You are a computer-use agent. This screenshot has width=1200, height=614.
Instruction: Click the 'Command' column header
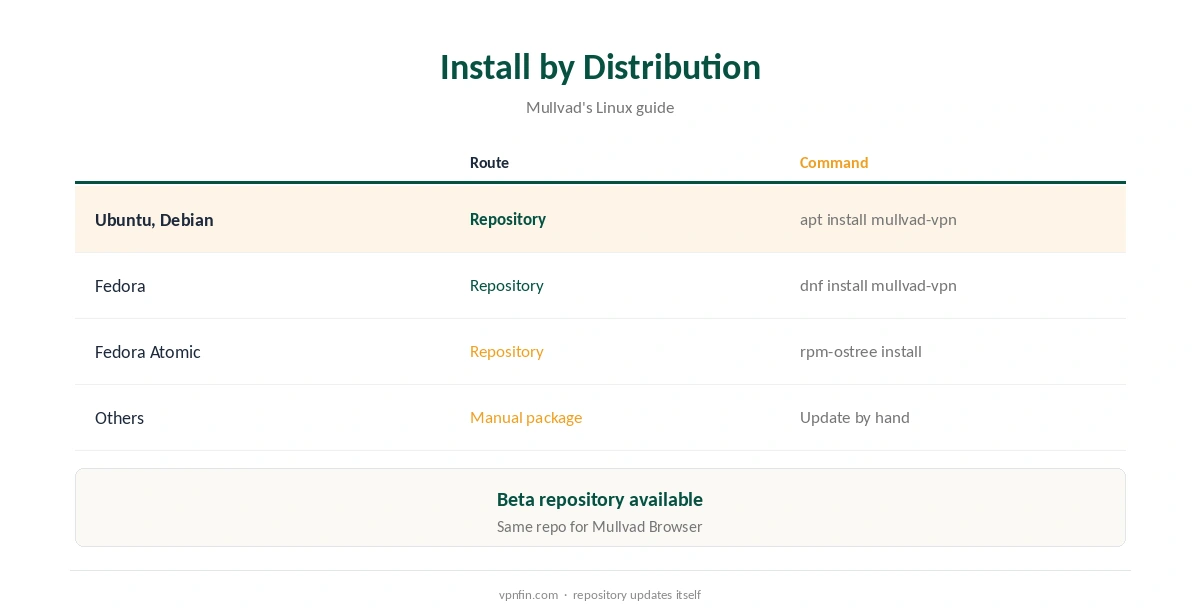pos(834,162)
